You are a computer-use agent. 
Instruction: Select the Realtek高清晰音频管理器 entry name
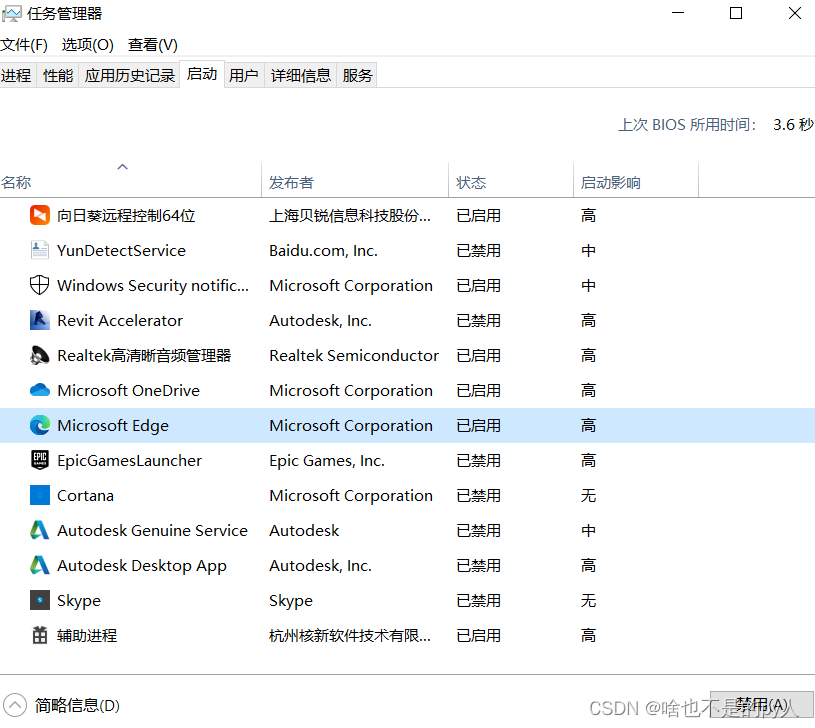(144, 355)
